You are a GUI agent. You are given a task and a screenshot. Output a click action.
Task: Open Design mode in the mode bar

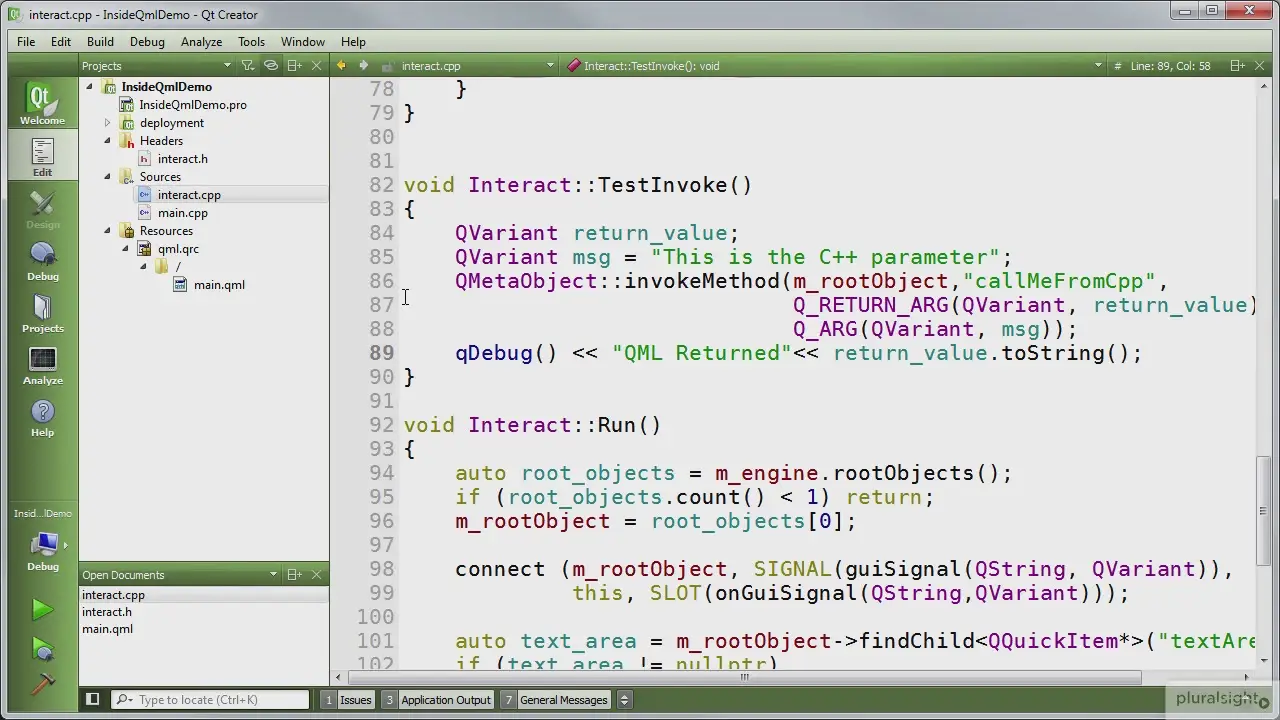[42, 209]
